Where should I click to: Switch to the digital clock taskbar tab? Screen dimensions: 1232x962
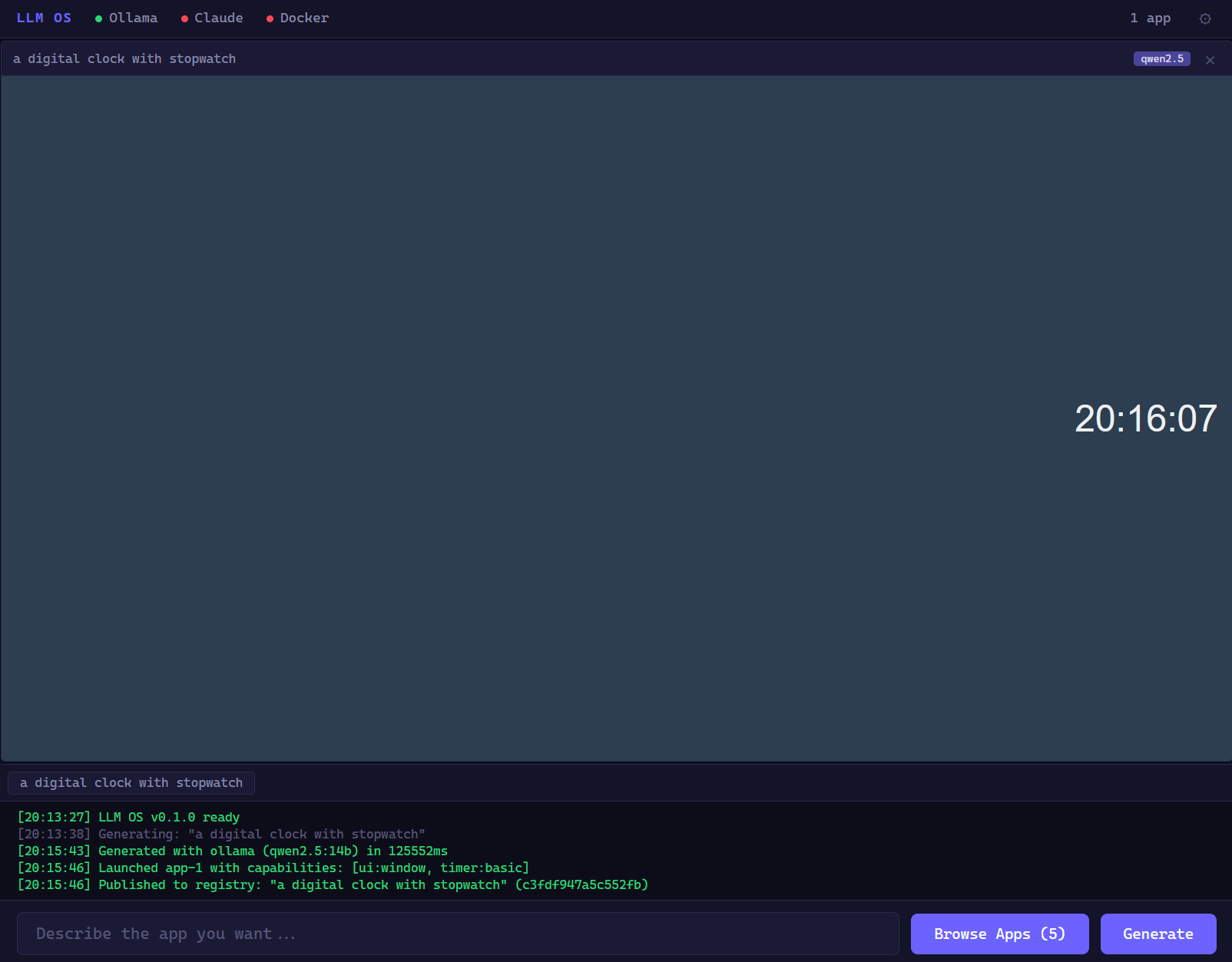coord(131,783)
